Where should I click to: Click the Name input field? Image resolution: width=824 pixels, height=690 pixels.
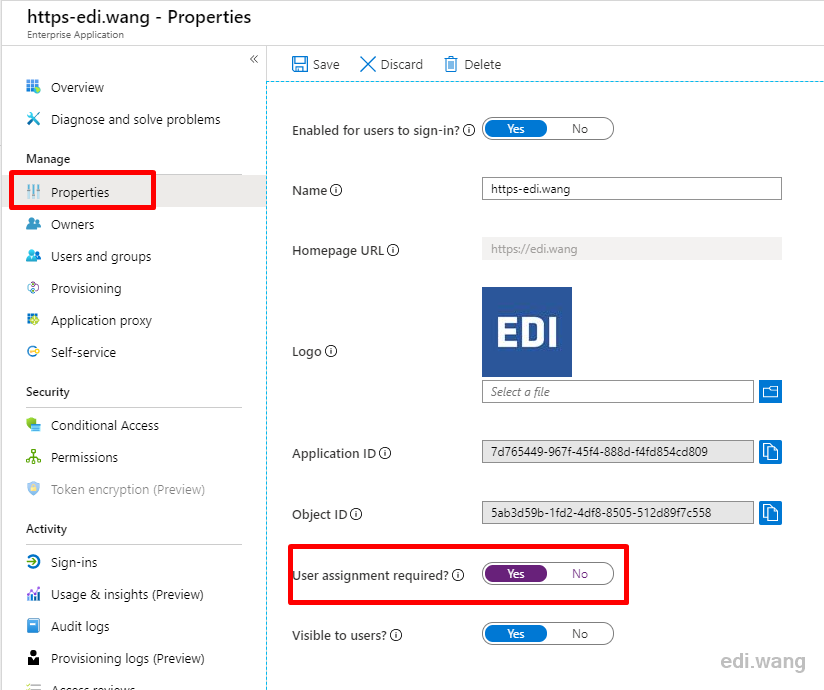(x=632, y=189)
